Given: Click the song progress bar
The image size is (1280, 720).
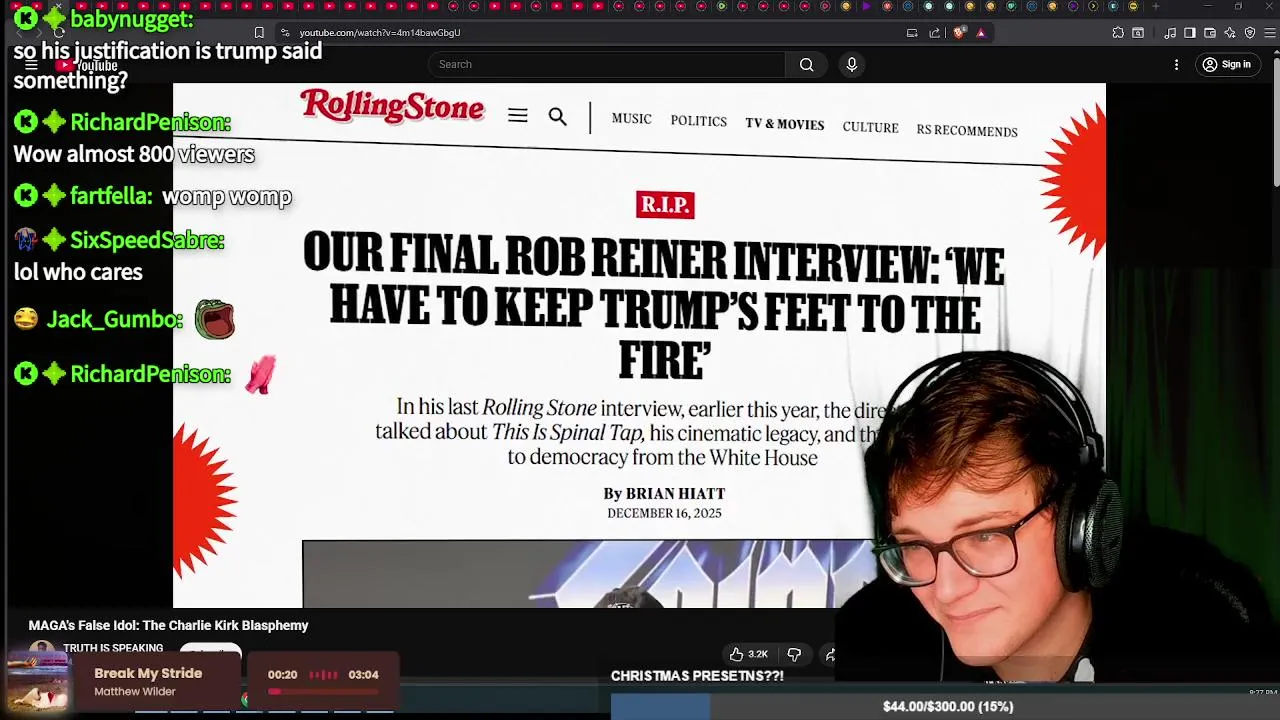Looking at the screenshot, I should click(322, 691).
